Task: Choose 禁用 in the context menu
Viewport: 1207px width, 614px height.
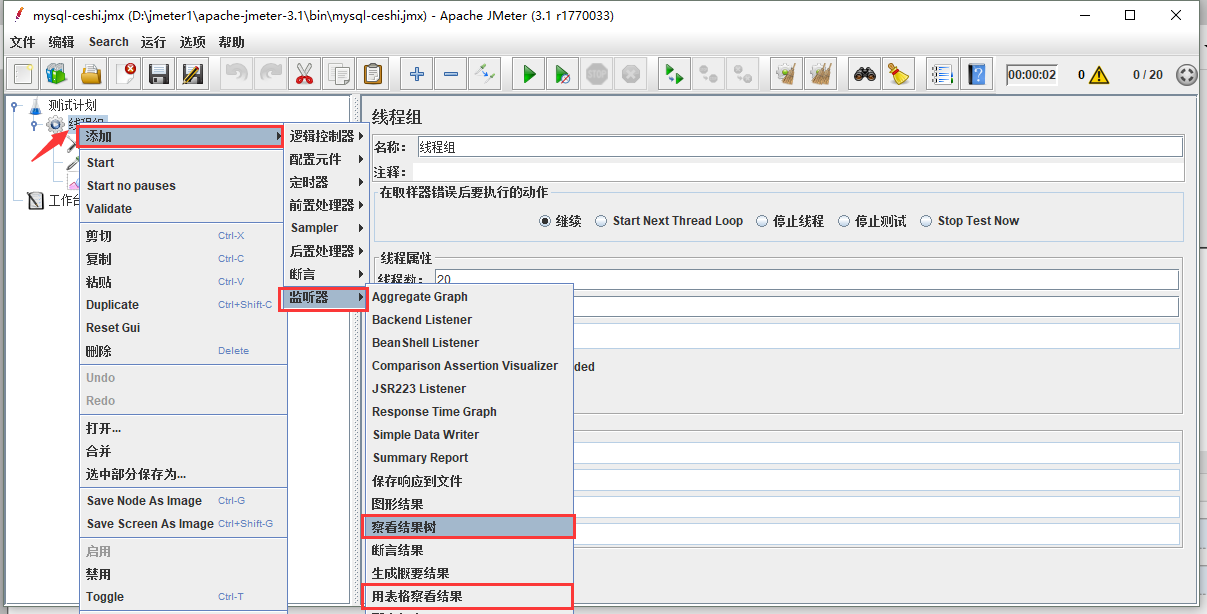Action: pos(183,574)
